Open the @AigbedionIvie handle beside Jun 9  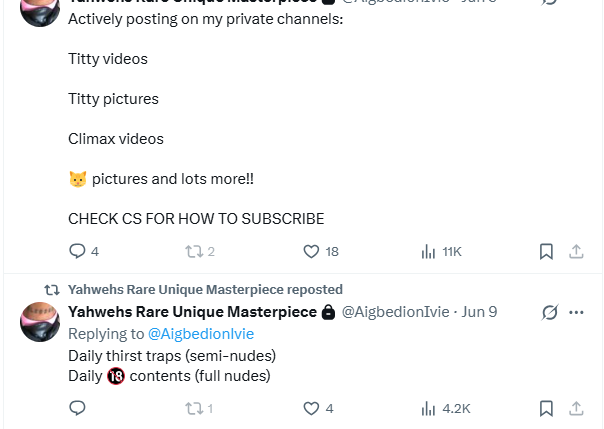[396, 312]
